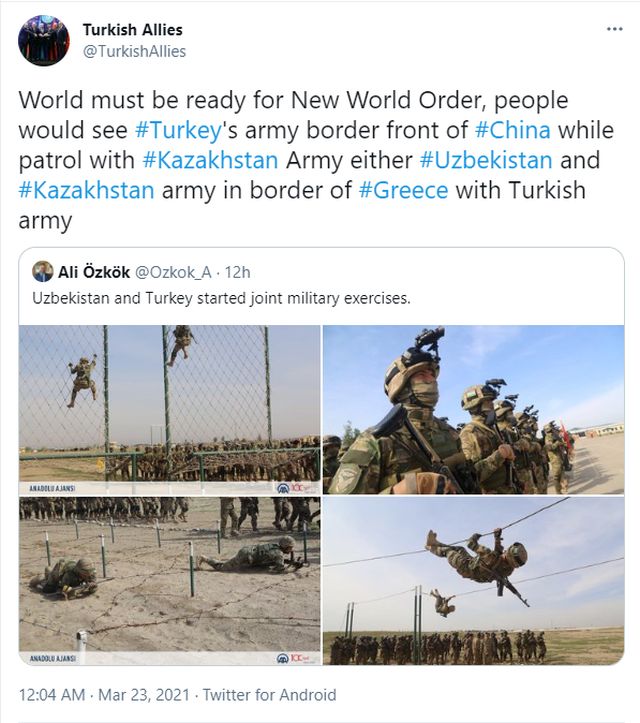Image resolution: width=640 pixels, height=723 pixels.
Task: Click the second #Kazakhstan hashtag before 'army in border'
Action: tap(86, 190)
